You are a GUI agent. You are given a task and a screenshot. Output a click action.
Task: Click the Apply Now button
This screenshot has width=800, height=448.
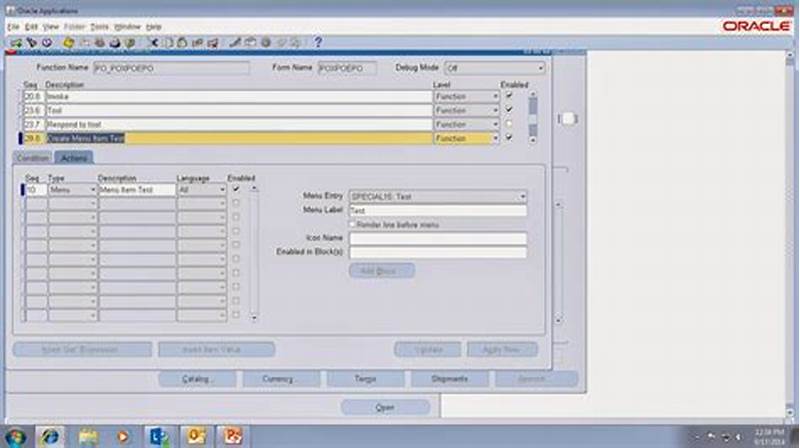(502, 350)
